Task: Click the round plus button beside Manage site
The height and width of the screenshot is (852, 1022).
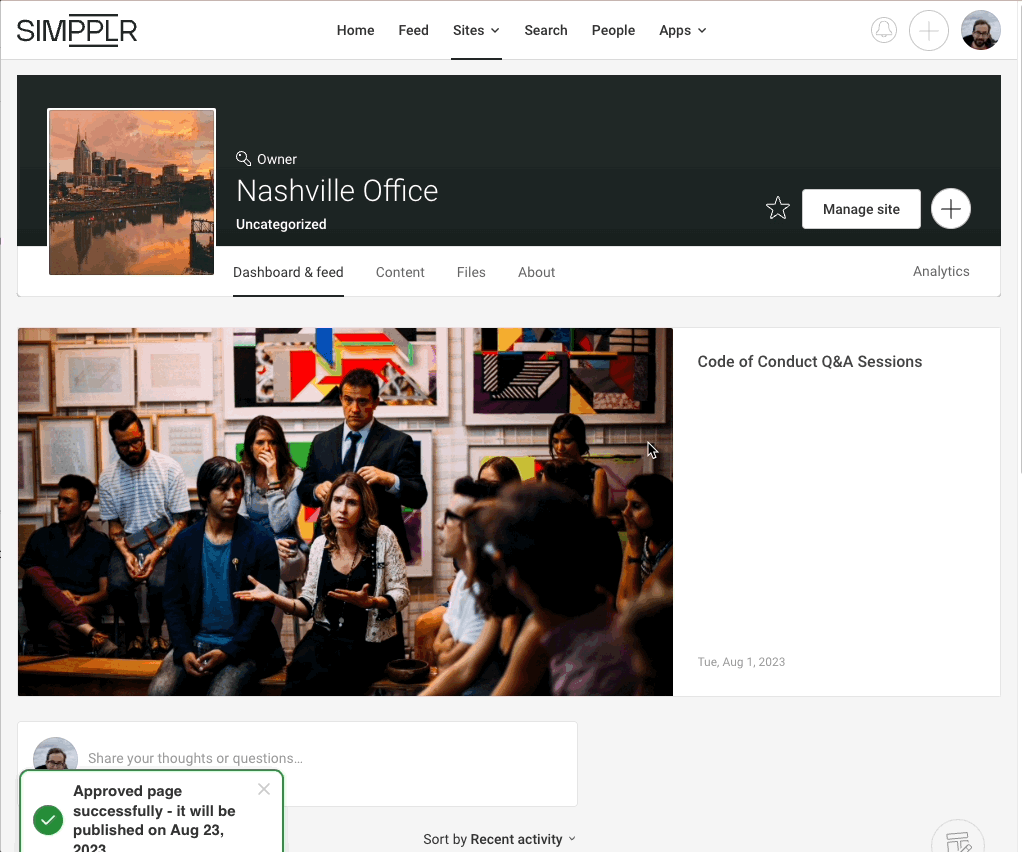Action: [x=950, y=209]
